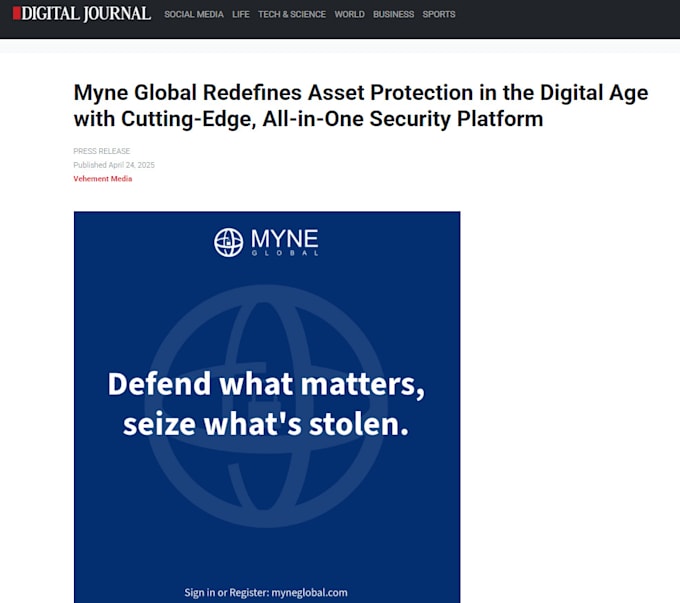
Task: Click the myneglobal.com sign-in text
Action: click(266, 593)
